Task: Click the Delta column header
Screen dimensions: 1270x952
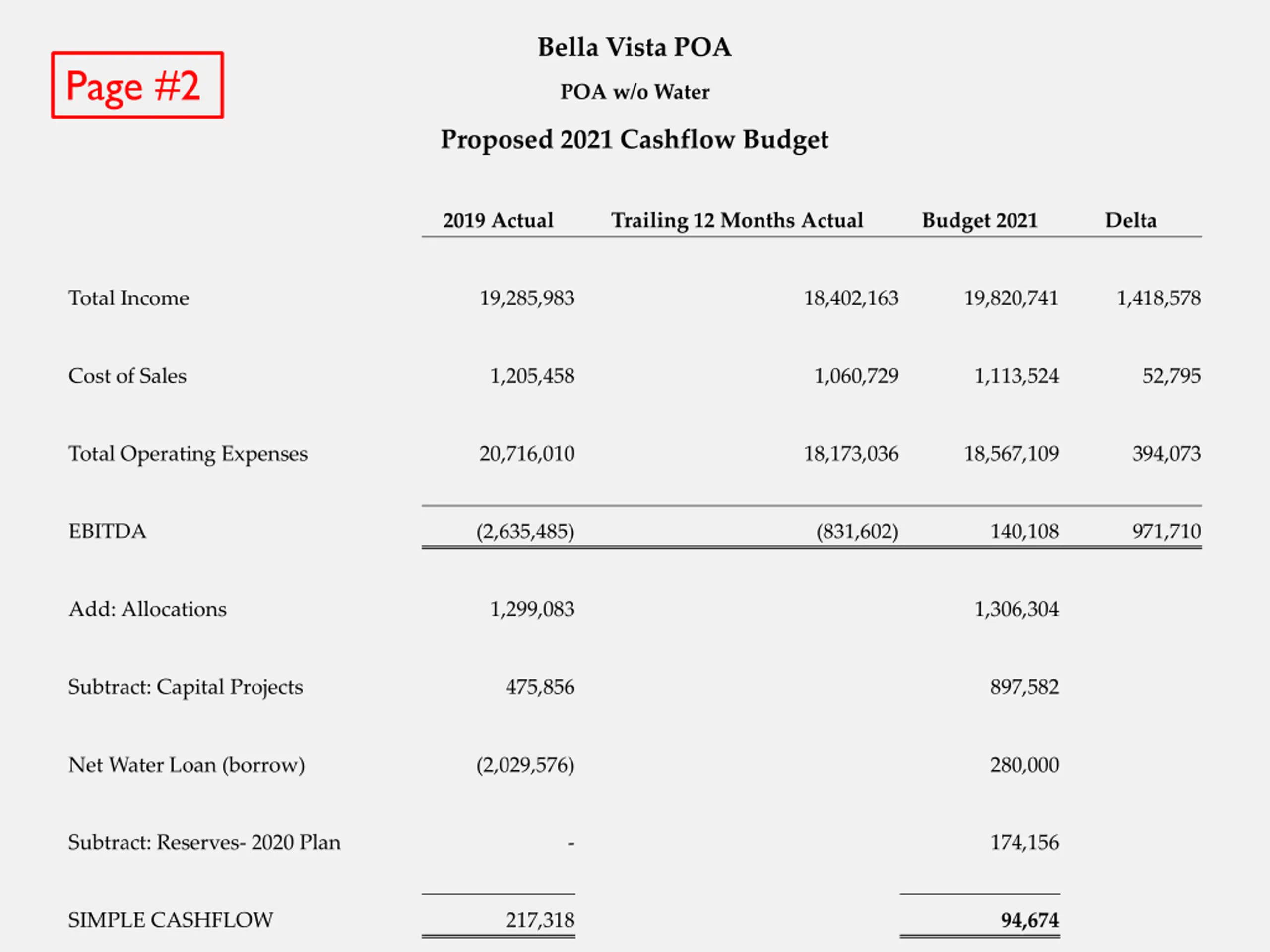Action: 1131,220
